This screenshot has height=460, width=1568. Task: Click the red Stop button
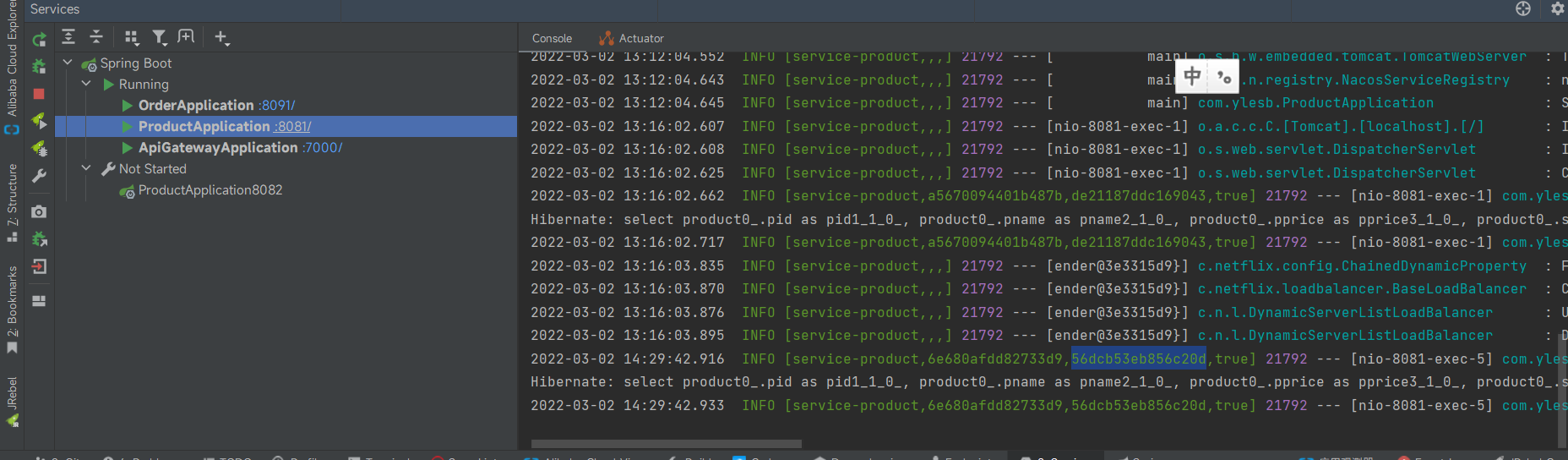pos(39,94)
